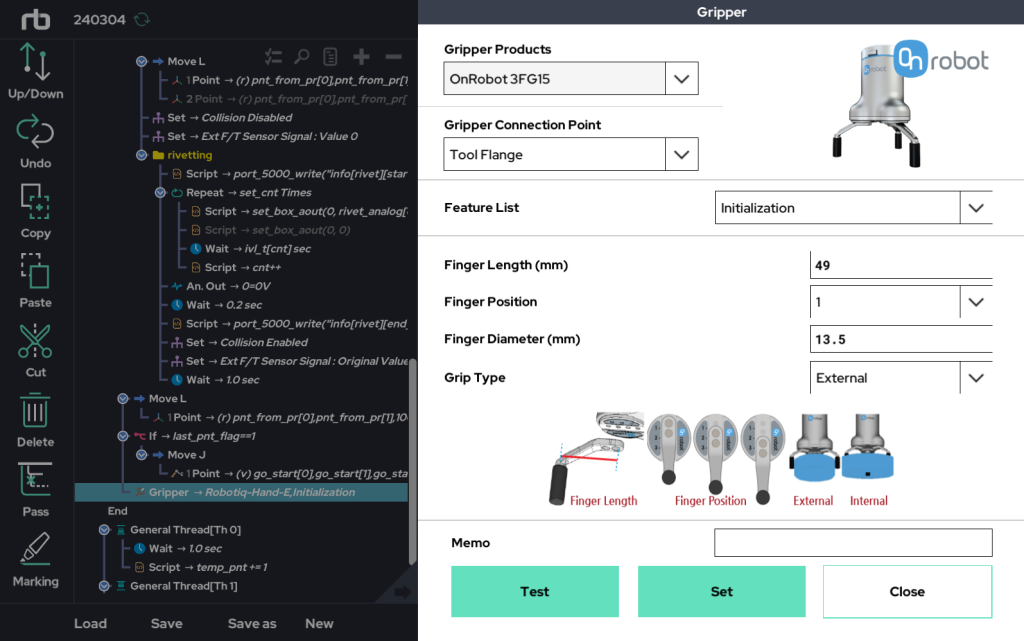Click the Finger Length input field
The width and height of the screenshot is (1024, 641).
(901, 265)
